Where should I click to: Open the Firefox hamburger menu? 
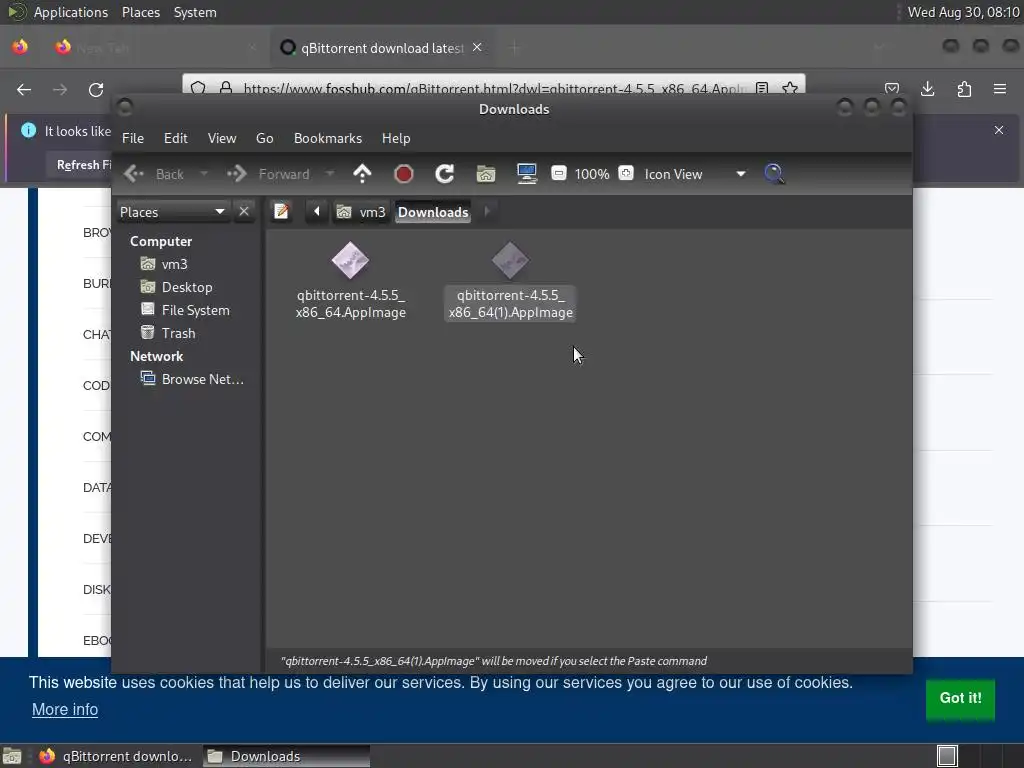[x=1000, y=89]
